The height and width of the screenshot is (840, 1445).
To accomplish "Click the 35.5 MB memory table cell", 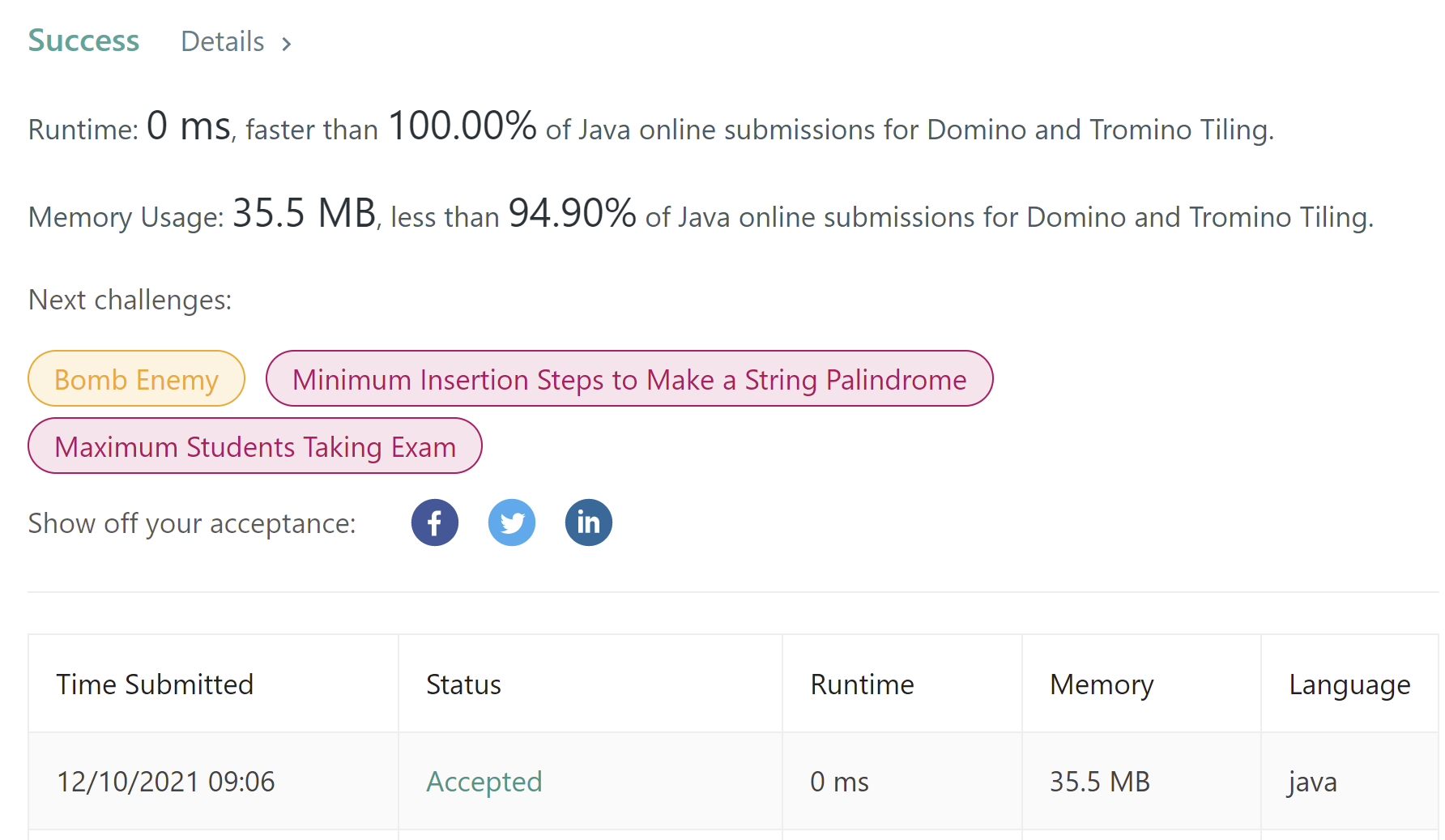I will (1099, 782).
